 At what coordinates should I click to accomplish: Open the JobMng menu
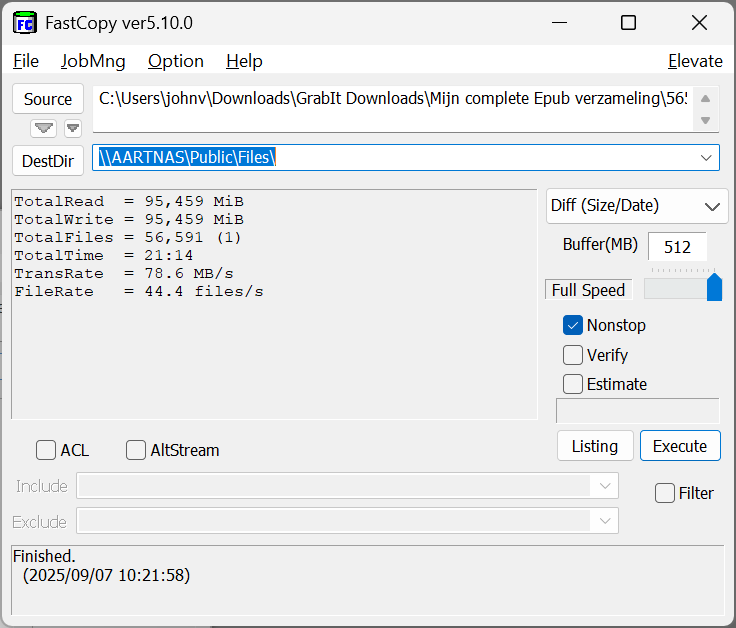93,61
